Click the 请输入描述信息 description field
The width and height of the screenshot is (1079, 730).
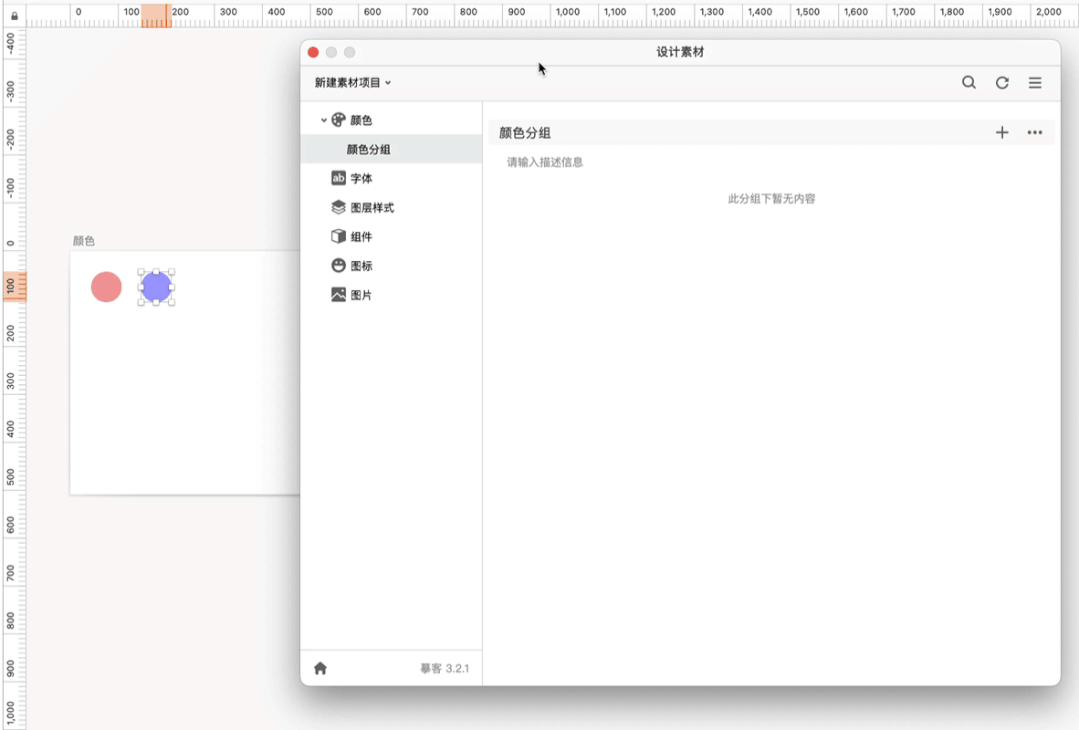tap(545, 162)
